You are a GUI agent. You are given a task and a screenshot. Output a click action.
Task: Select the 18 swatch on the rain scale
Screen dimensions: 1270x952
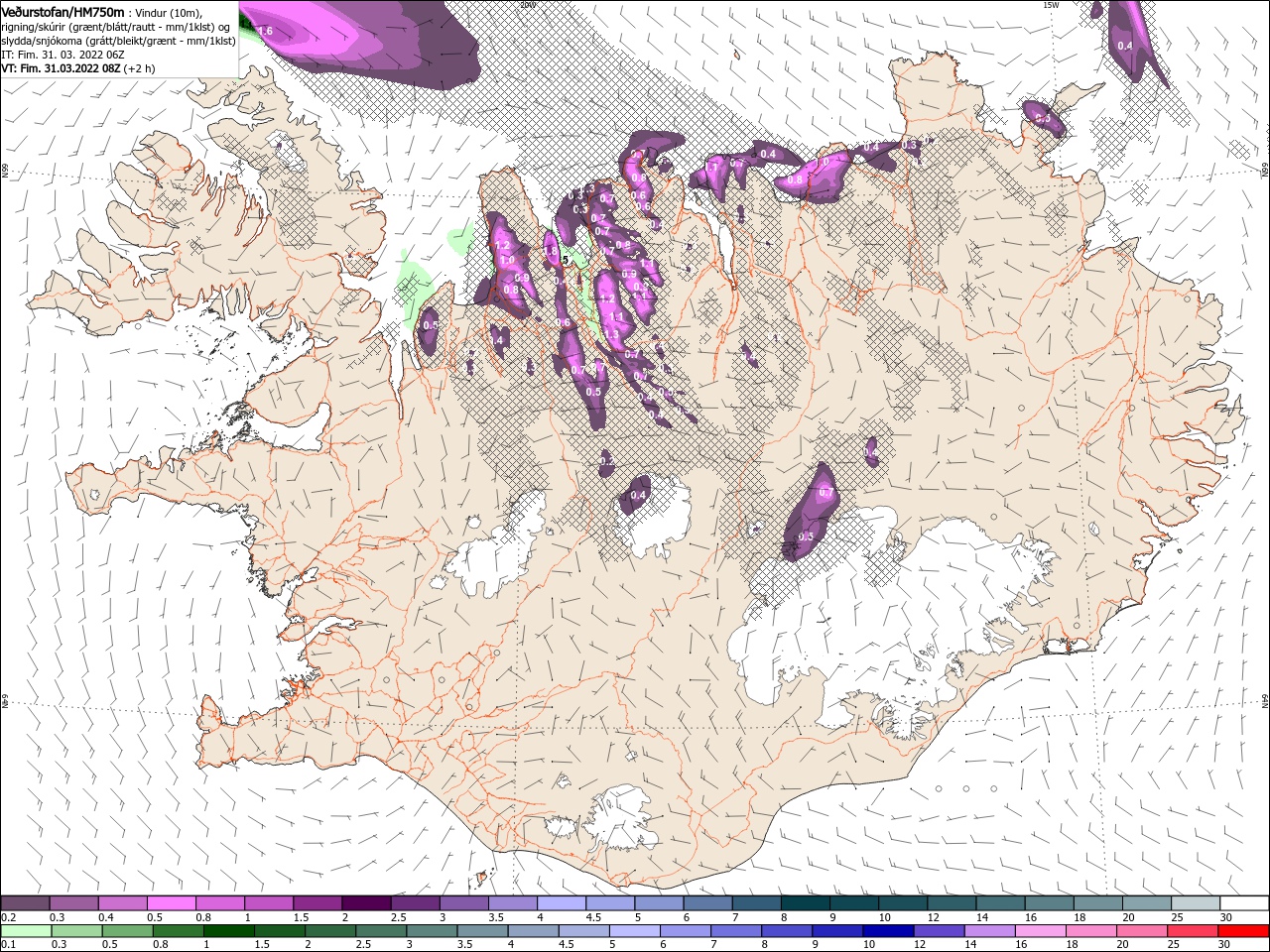click(1092, 931)
